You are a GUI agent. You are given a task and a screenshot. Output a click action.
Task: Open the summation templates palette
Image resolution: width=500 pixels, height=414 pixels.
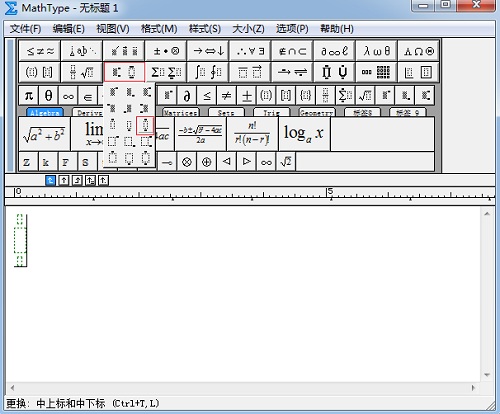click(166, 72)
